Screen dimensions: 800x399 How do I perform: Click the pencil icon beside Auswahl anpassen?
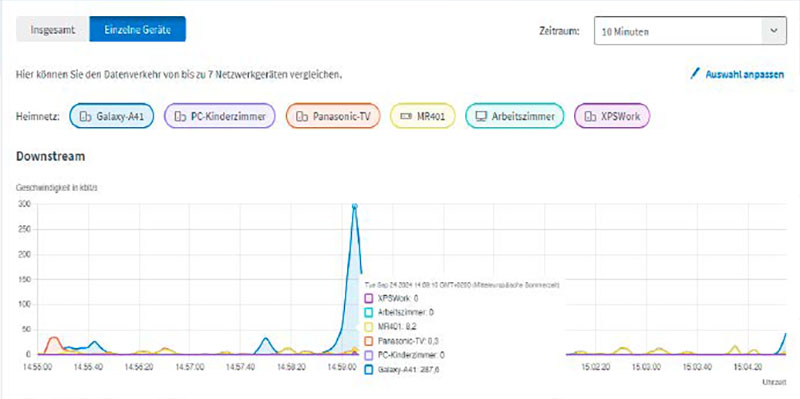pyautogui.click(x=694, y=74)
